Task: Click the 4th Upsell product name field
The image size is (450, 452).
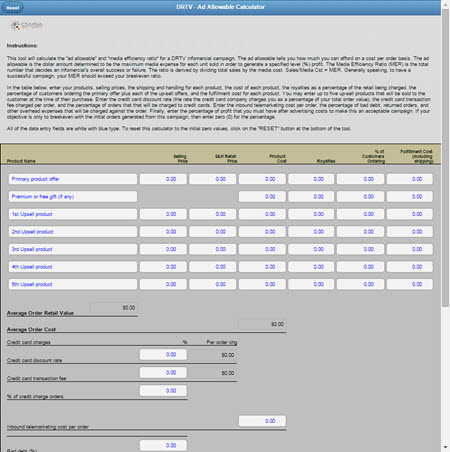Action: click(73, 267)
